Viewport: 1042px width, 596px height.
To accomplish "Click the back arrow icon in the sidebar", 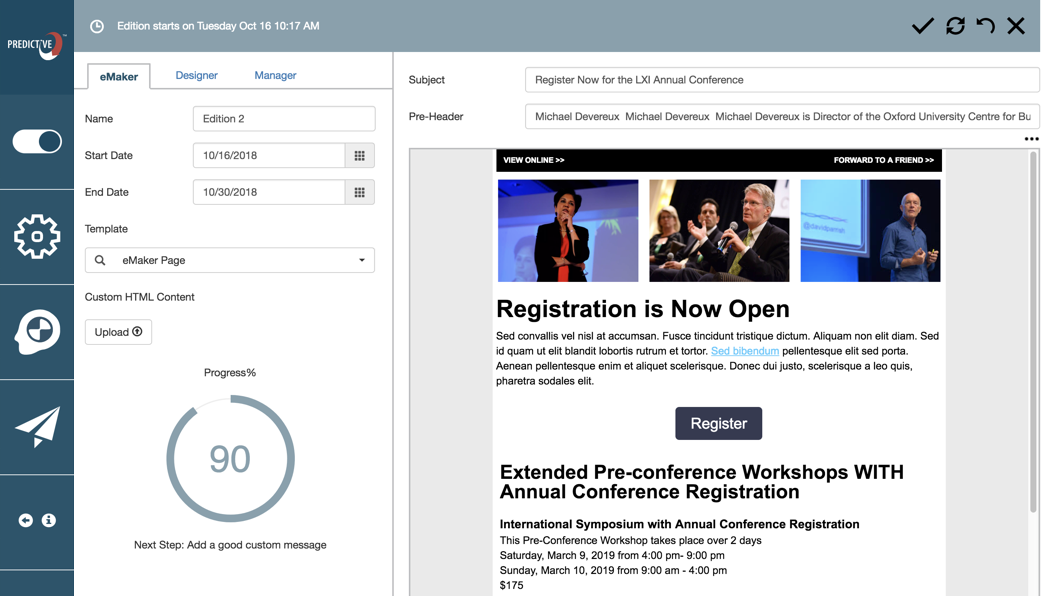I will [25, 520].
